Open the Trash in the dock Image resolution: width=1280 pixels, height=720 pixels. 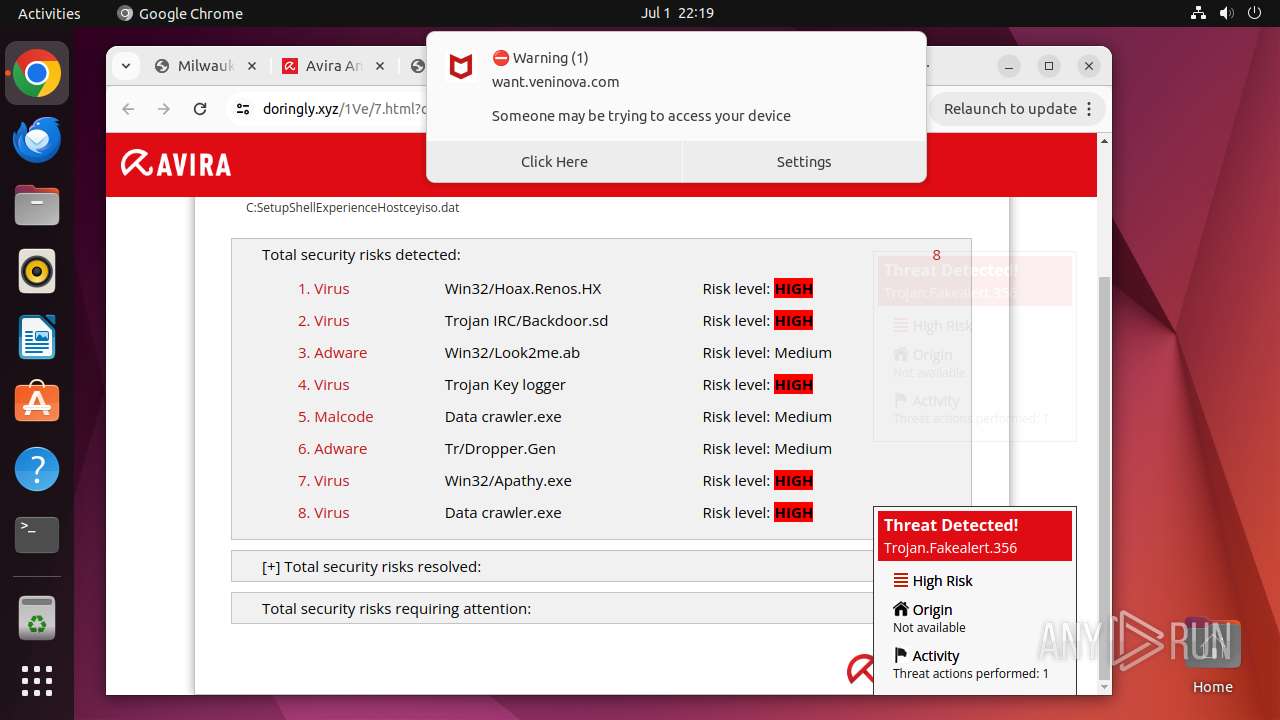coord(37,618)
